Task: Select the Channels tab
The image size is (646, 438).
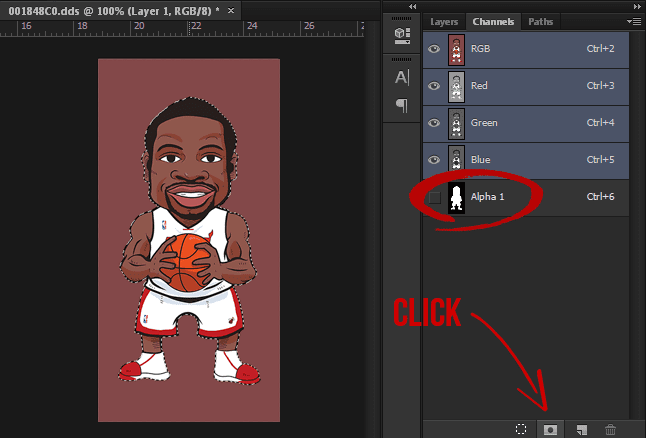Action: [493, 22]
